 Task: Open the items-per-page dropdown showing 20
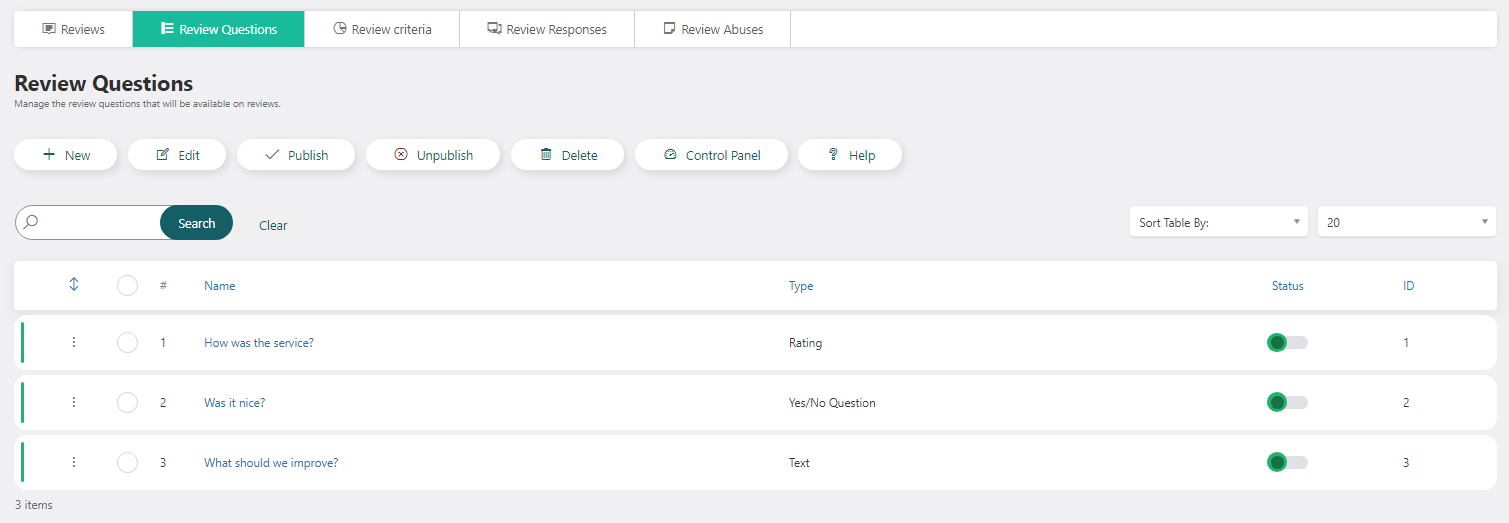coord(1407,222)
